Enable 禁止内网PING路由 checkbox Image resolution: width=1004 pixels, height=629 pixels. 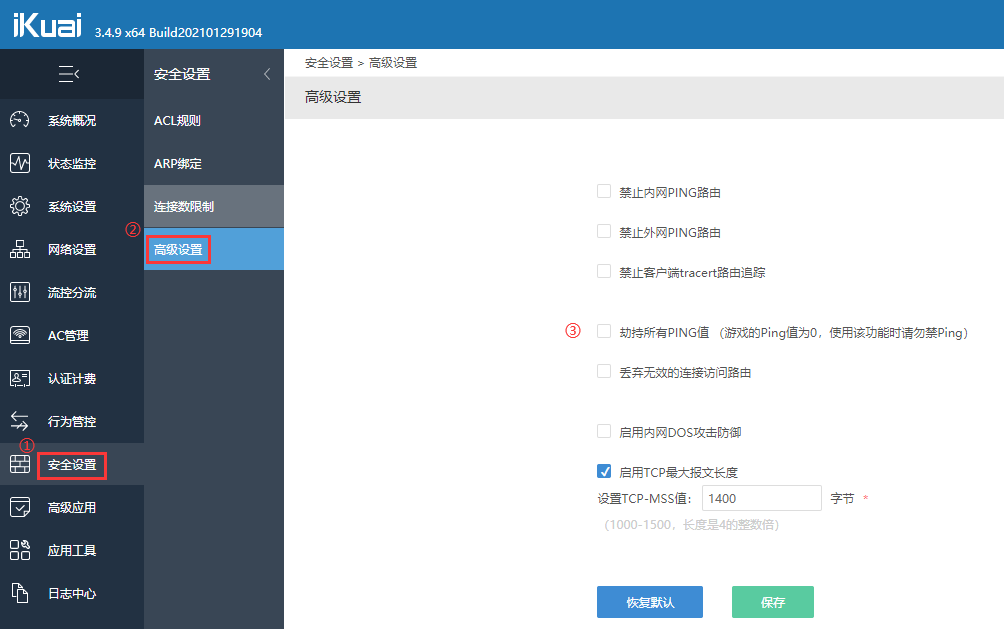[604, 191]
